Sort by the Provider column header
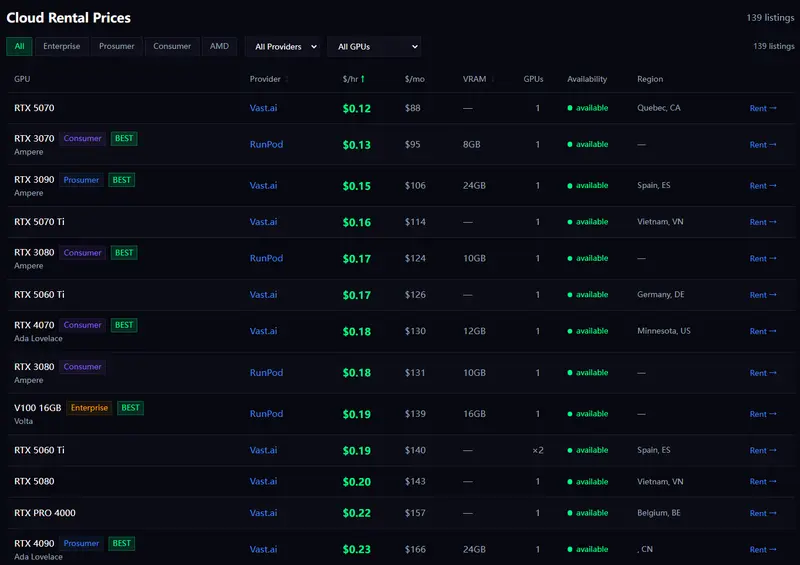 pos(269,79)
